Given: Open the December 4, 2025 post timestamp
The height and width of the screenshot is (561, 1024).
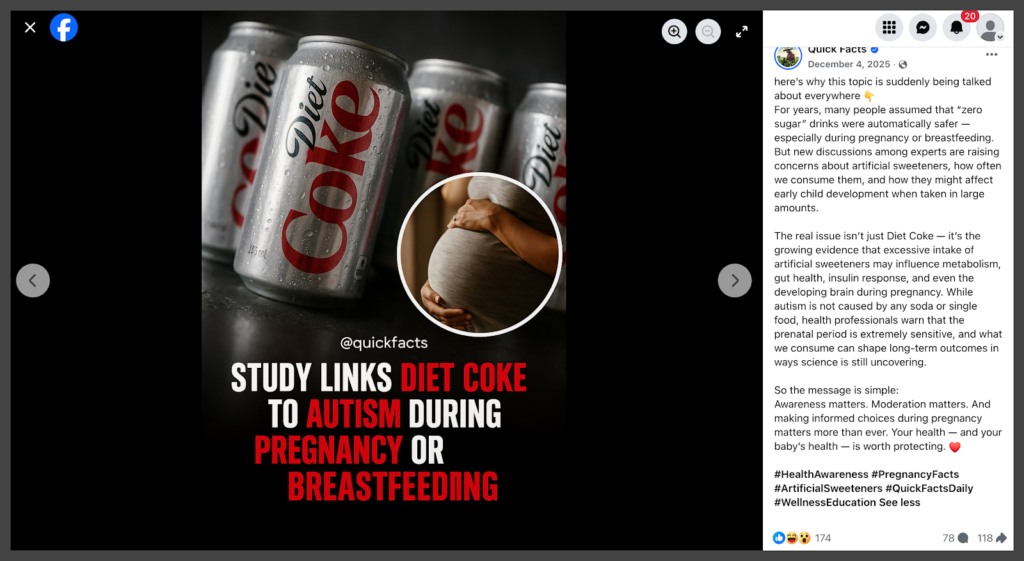Looking at the screenshot, I should 848,64.
